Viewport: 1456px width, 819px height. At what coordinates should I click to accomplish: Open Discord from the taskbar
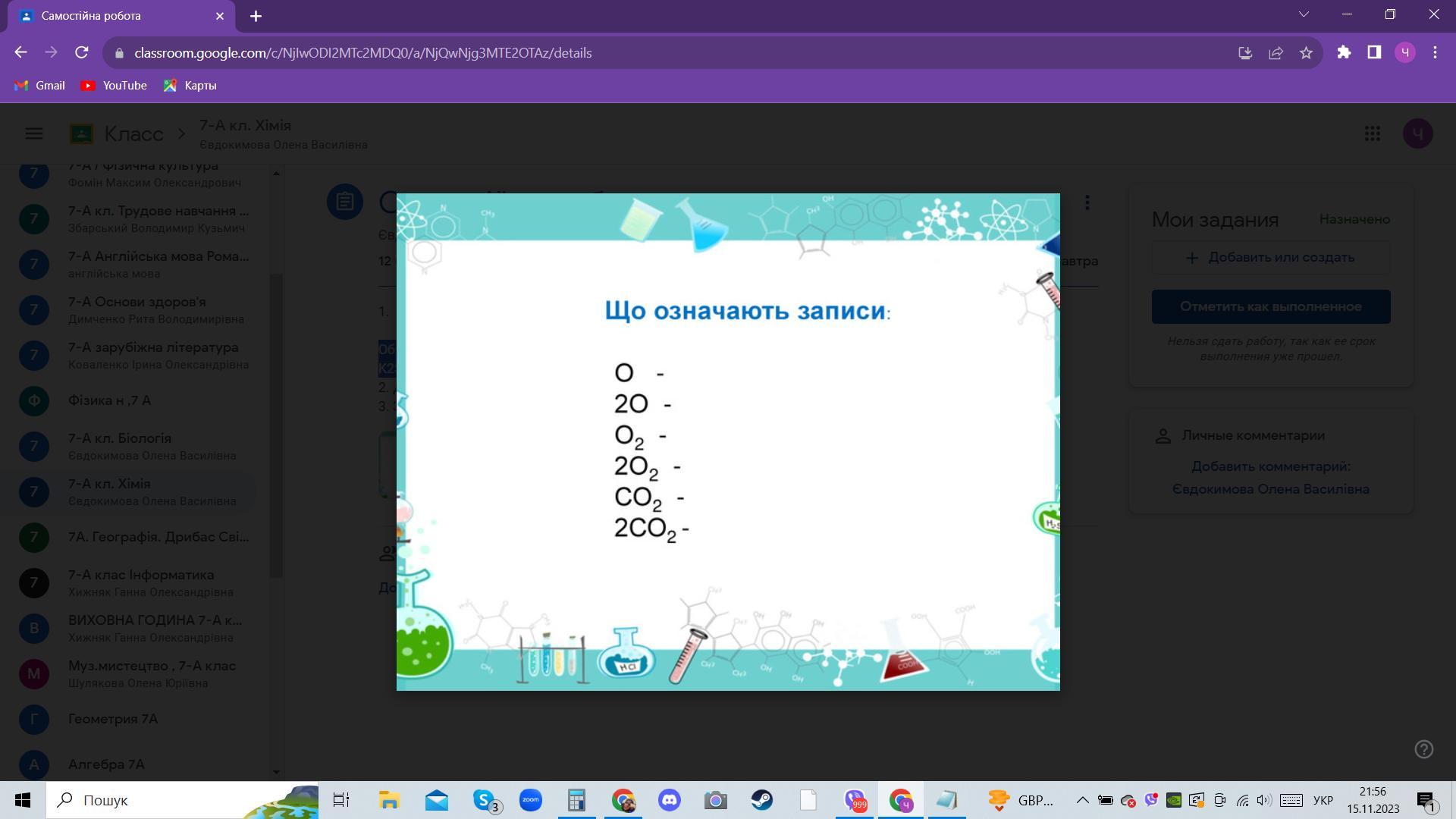[669, 800]
